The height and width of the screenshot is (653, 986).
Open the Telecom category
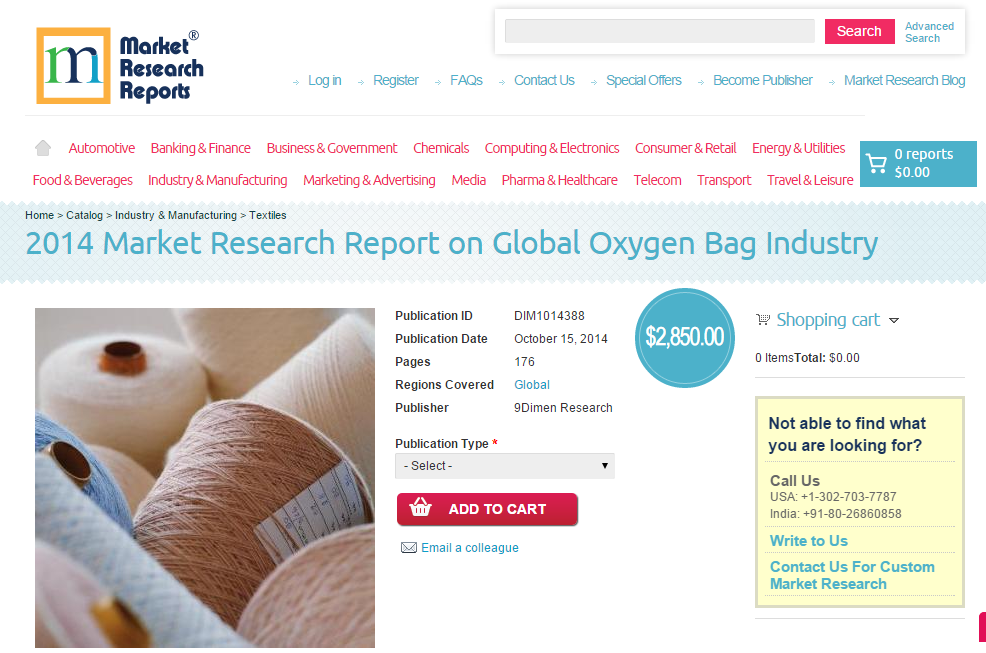pyautogui.click(x=657, y=180)
